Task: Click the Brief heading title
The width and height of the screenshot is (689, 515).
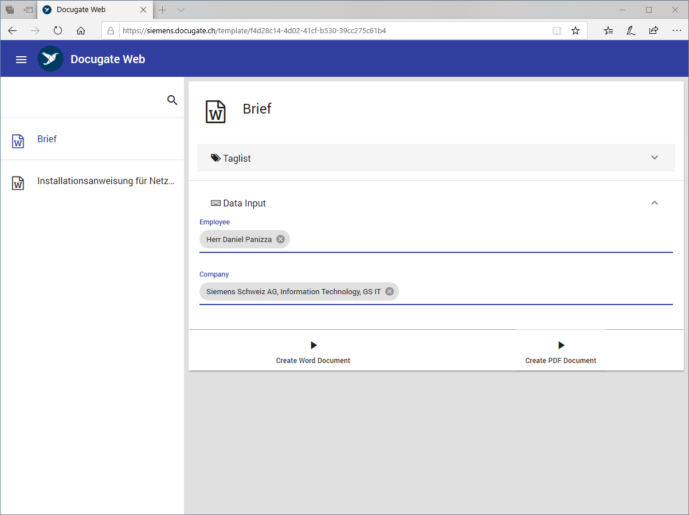Action: [x=257, y=109]
